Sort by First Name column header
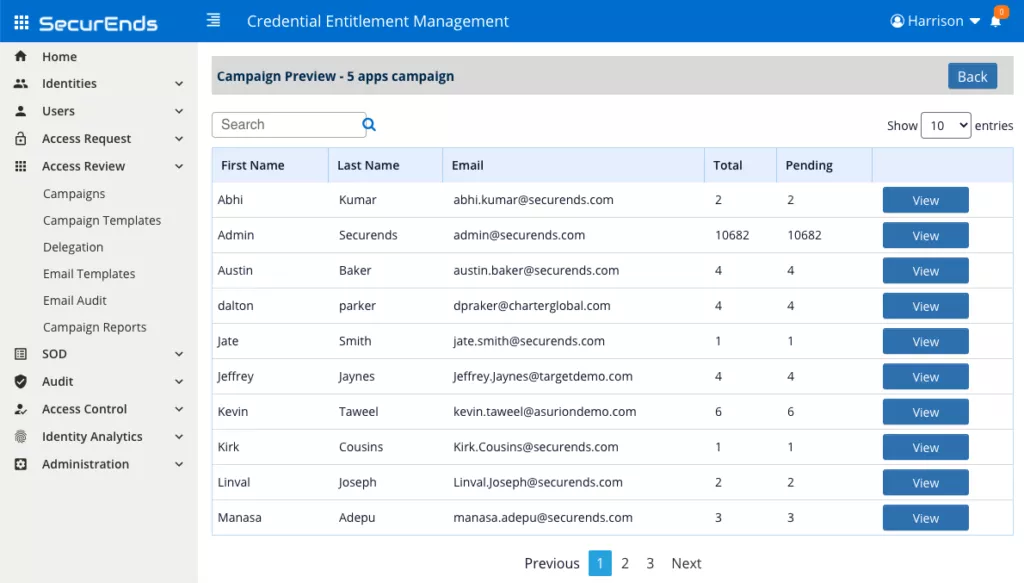Viewport: 1024px width, 583px height. pos(270,165)
